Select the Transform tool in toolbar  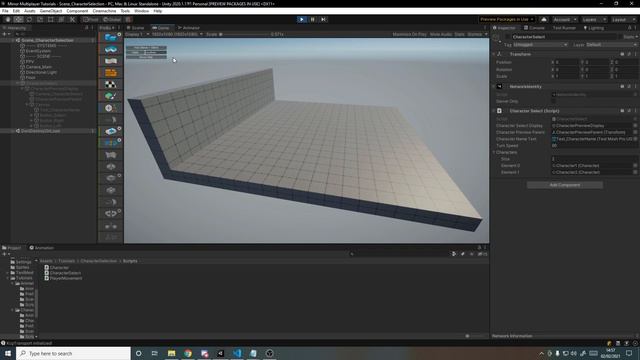(x=61, y=19)
